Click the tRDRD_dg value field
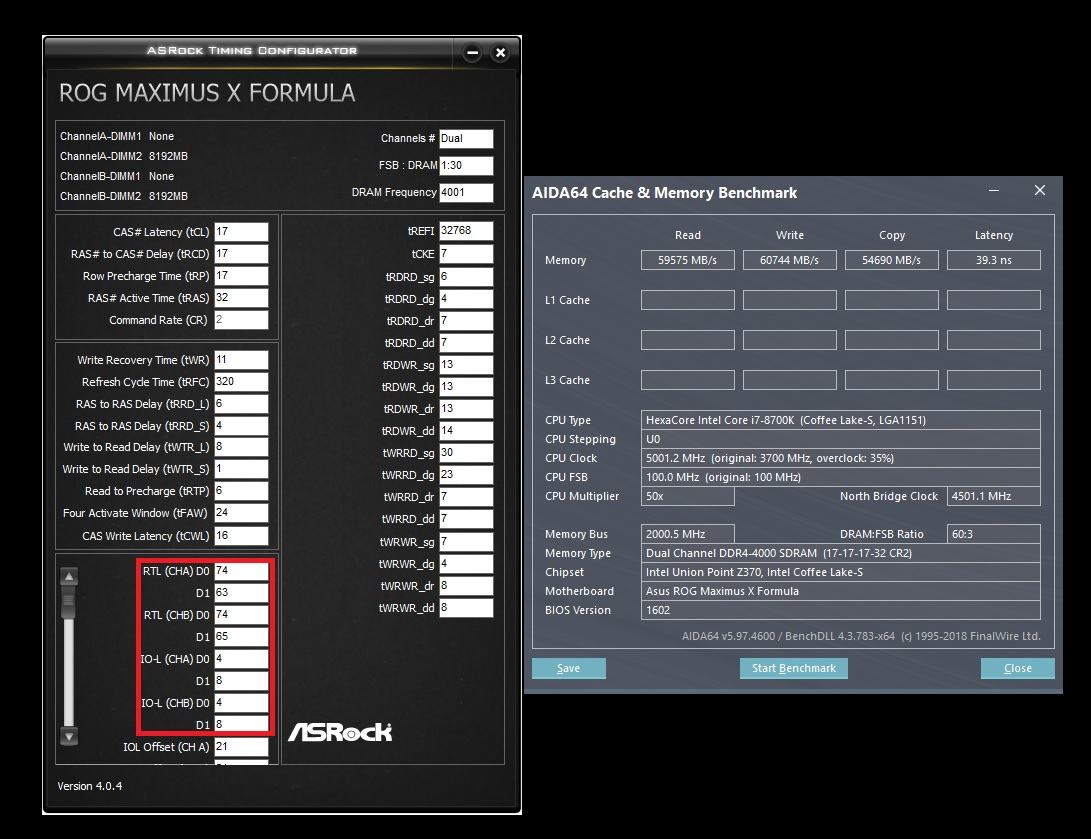The height and width of the screenshot is (839, 1091). pyautogui.click(x=466, y=299)
